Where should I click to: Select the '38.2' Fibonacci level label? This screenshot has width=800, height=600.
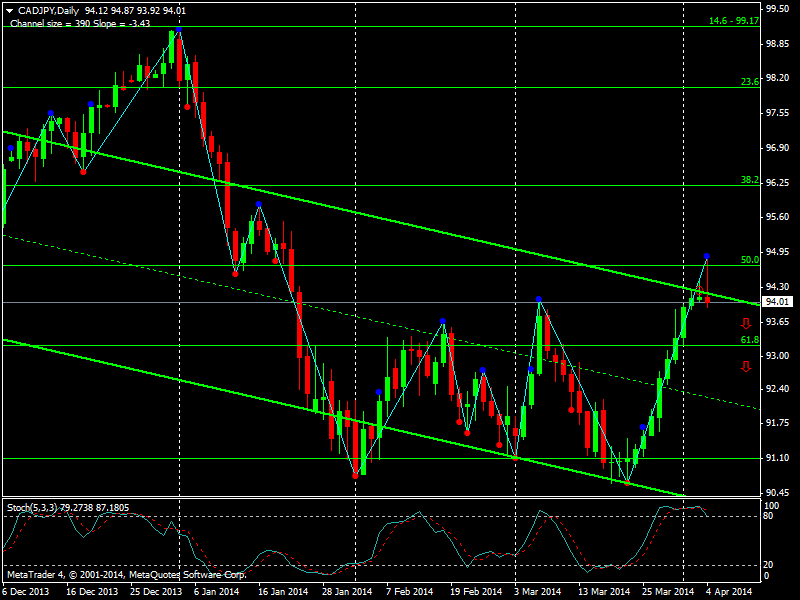coord(749,180)
